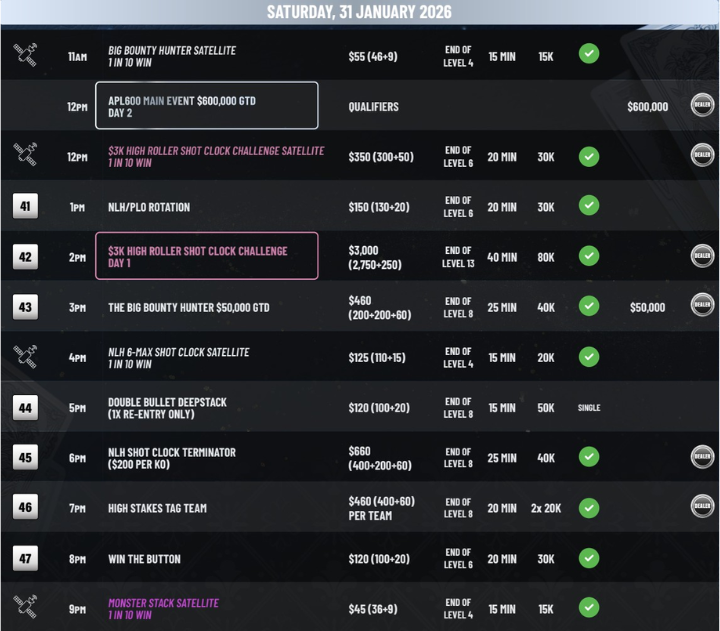Image resolution: width=720 pixels, height=631 pixels.
Task: Click dealer chip icon on APL600 Main Event row
Action: (x=702, y=106)
